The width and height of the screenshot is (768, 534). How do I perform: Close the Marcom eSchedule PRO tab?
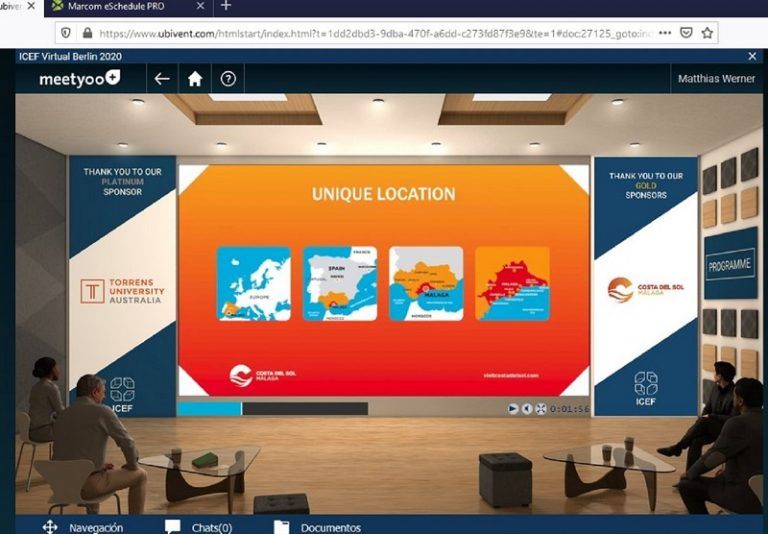[x=200, y=6]
